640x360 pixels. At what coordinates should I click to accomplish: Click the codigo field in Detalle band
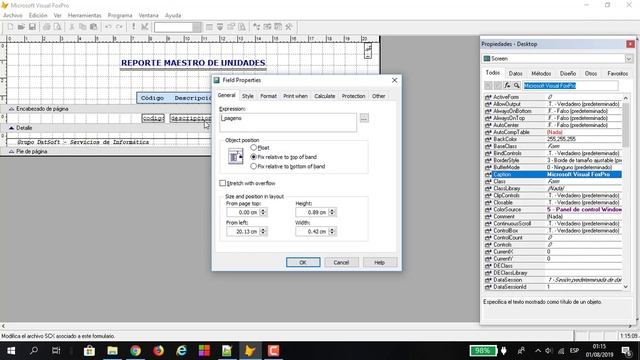click(x=153, y=118)
